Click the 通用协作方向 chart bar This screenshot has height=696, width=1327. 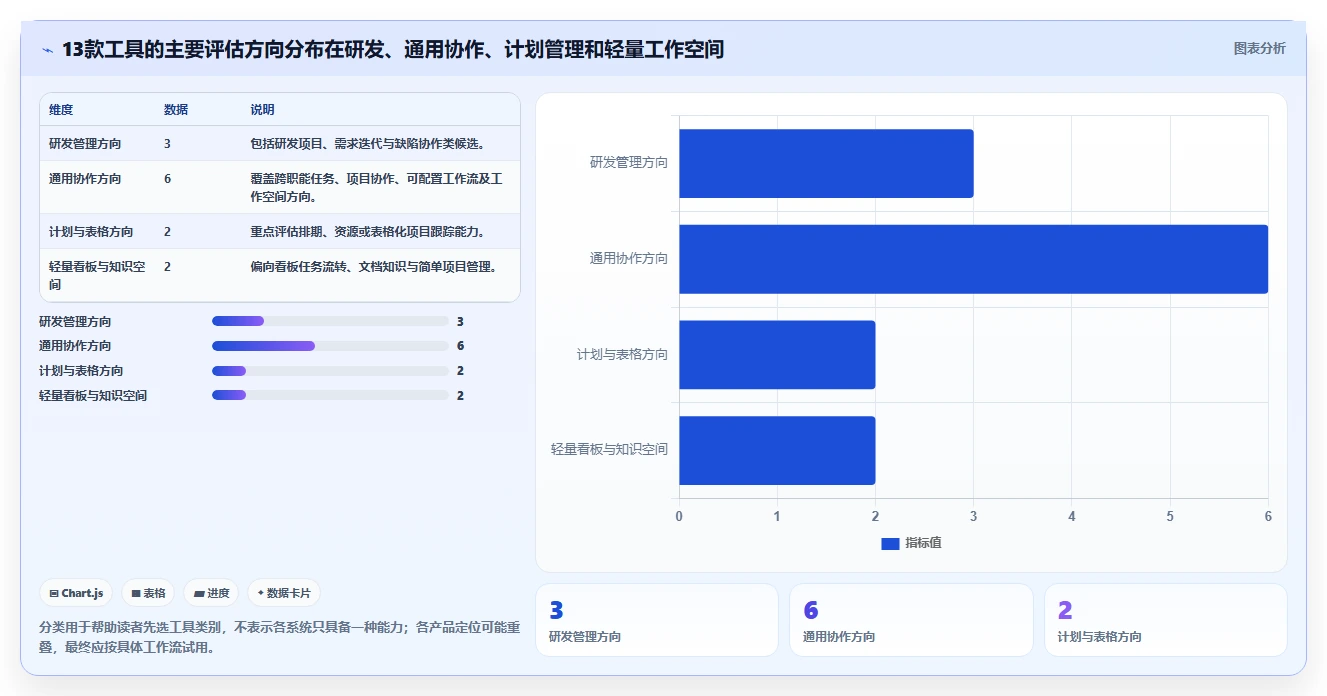[x=974, y=259]
